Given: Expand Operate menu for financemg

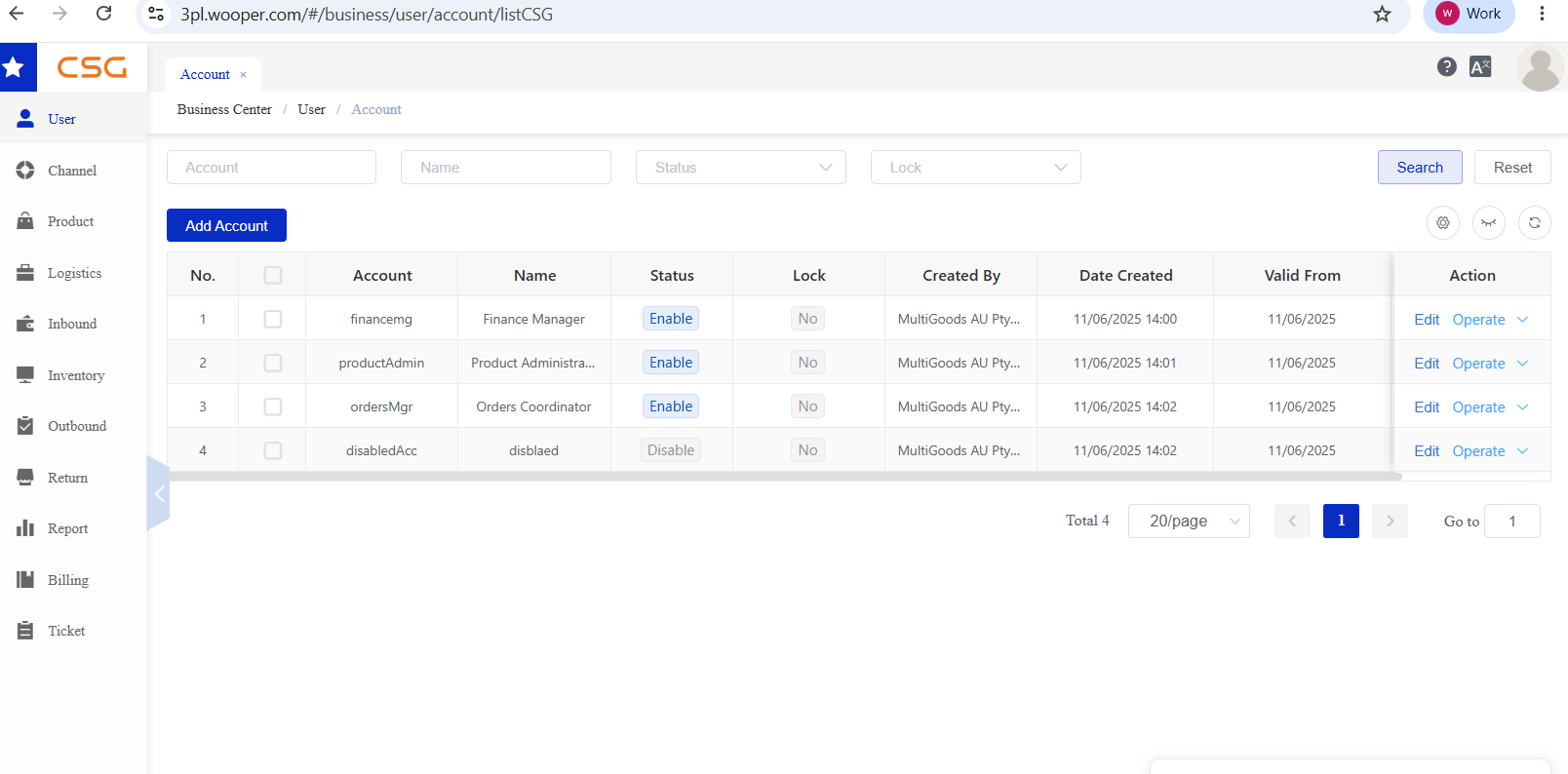Looking at the screenshot, I should pos(1490,320).
